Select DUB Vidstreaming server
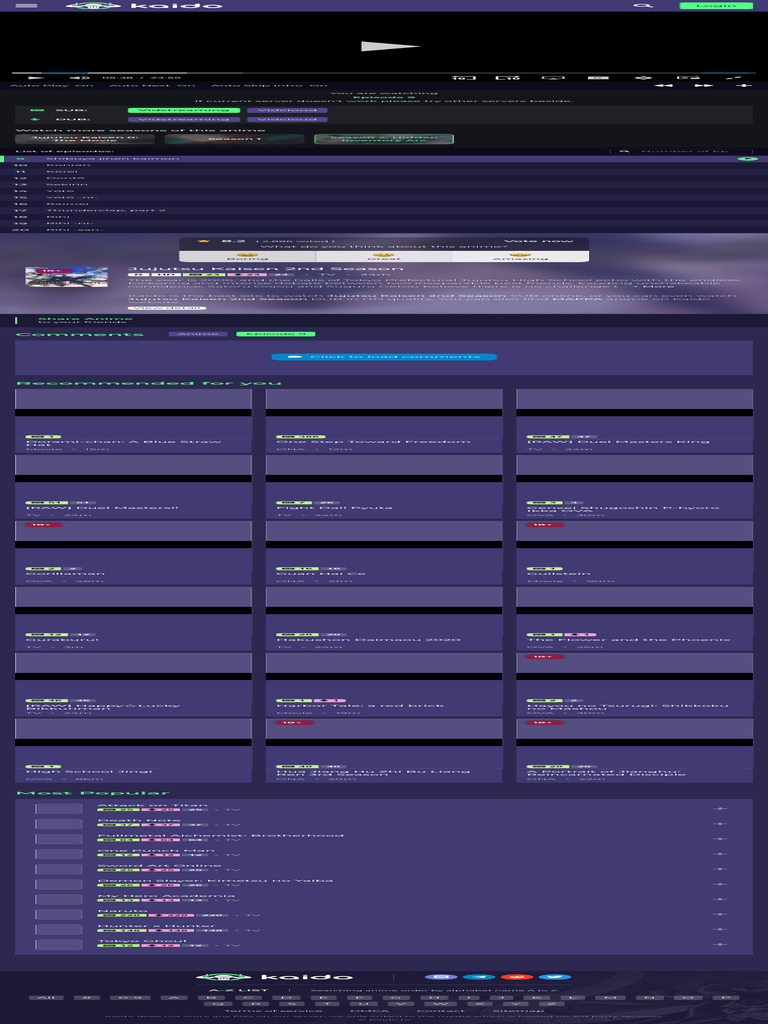Image resolution: width=768 pixels, height=1024 pixels. [x=184, y=120]
